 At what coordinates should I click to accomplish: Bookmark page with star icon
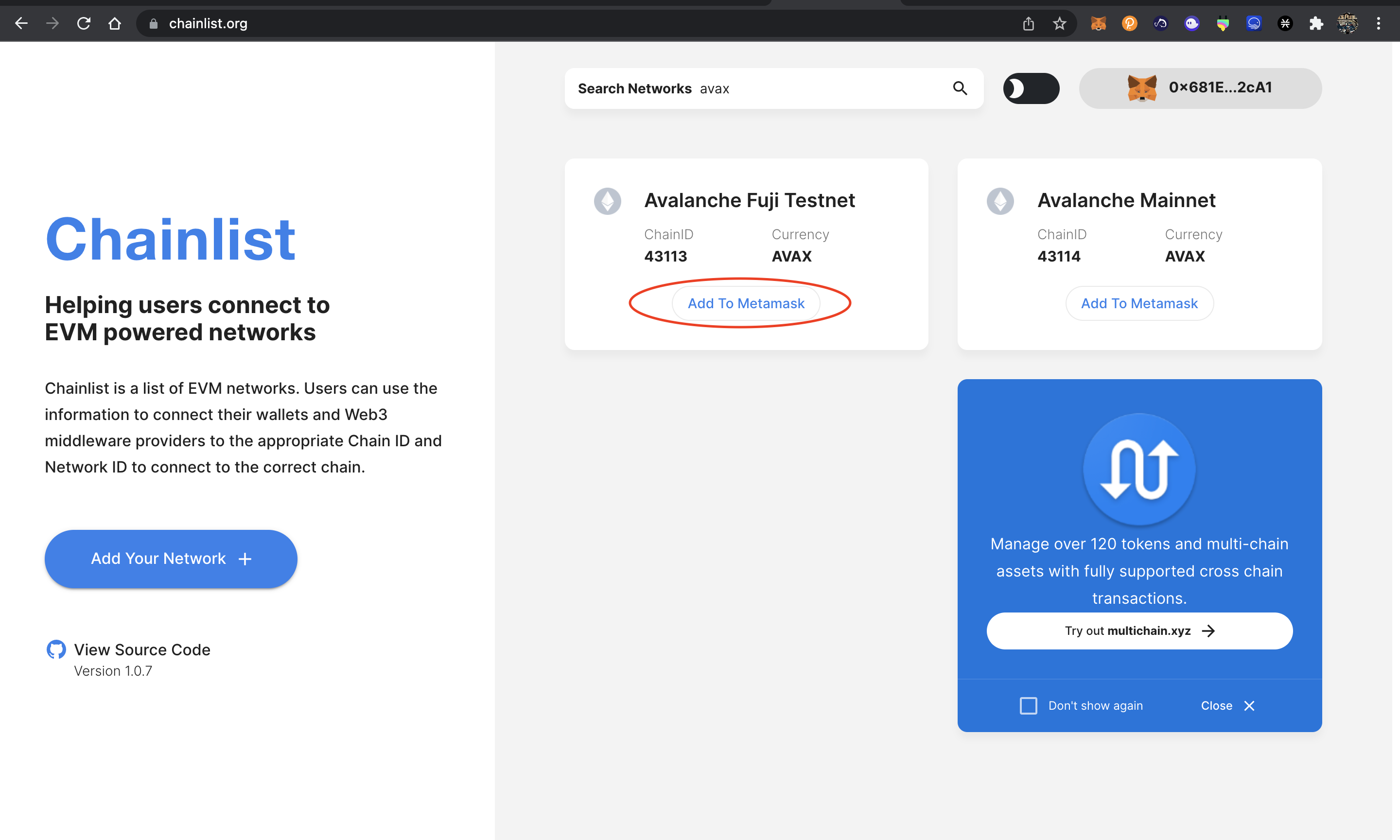click(1059, 23)
